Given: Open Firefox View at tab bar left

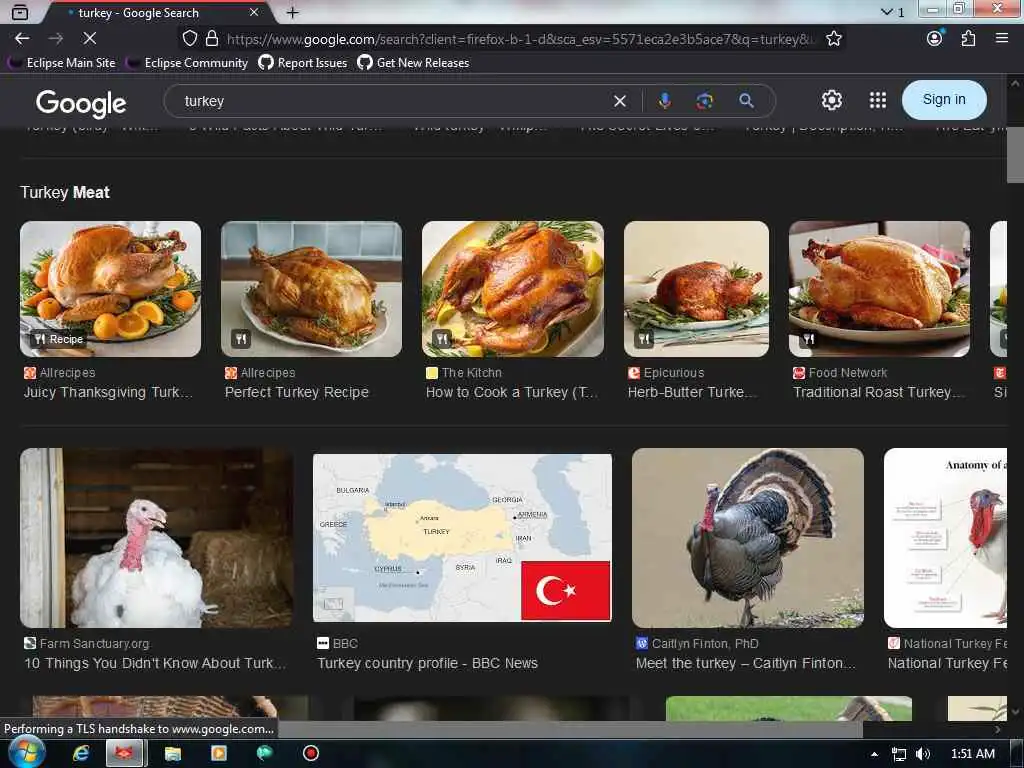Looking at the screenshot, I should tap(20, 12).
